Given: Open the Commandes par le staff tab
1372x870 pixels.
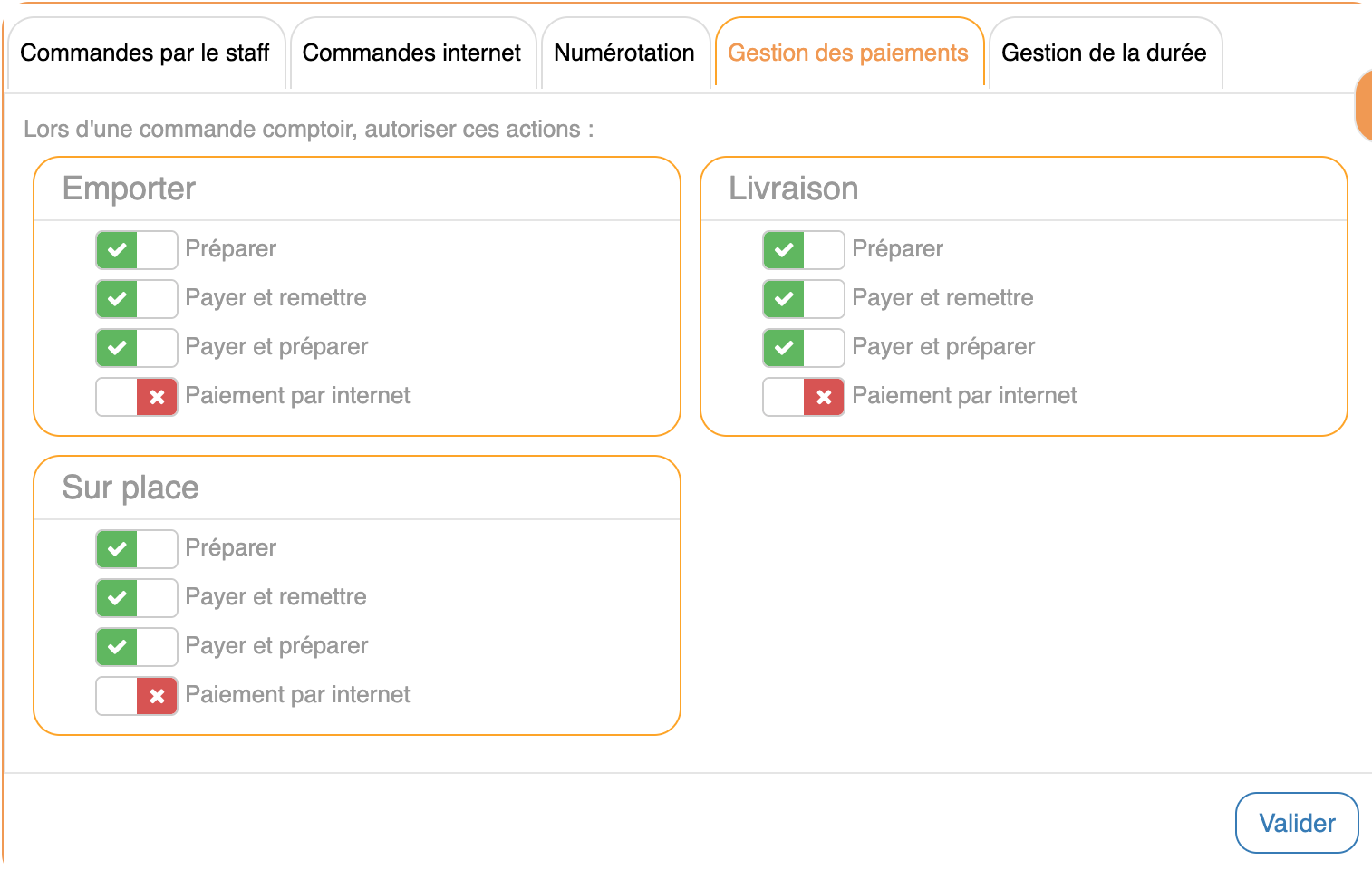Looking at the screenshot, I should pos(145,53).
